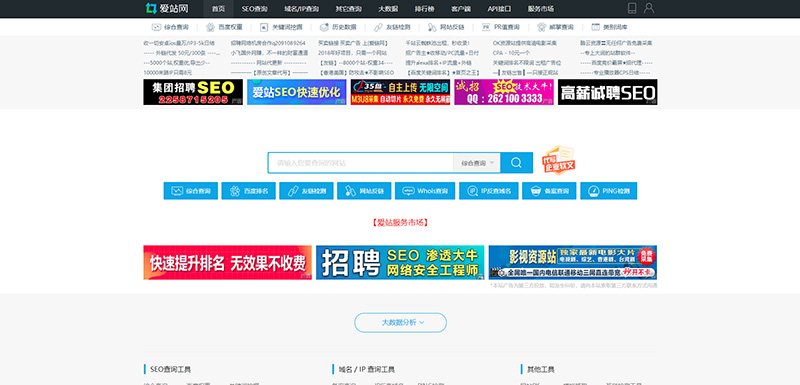Click the 关键词挖掘 icon in sub-navigation
This screenshot has height=385, width=800.
click(264, 27)
